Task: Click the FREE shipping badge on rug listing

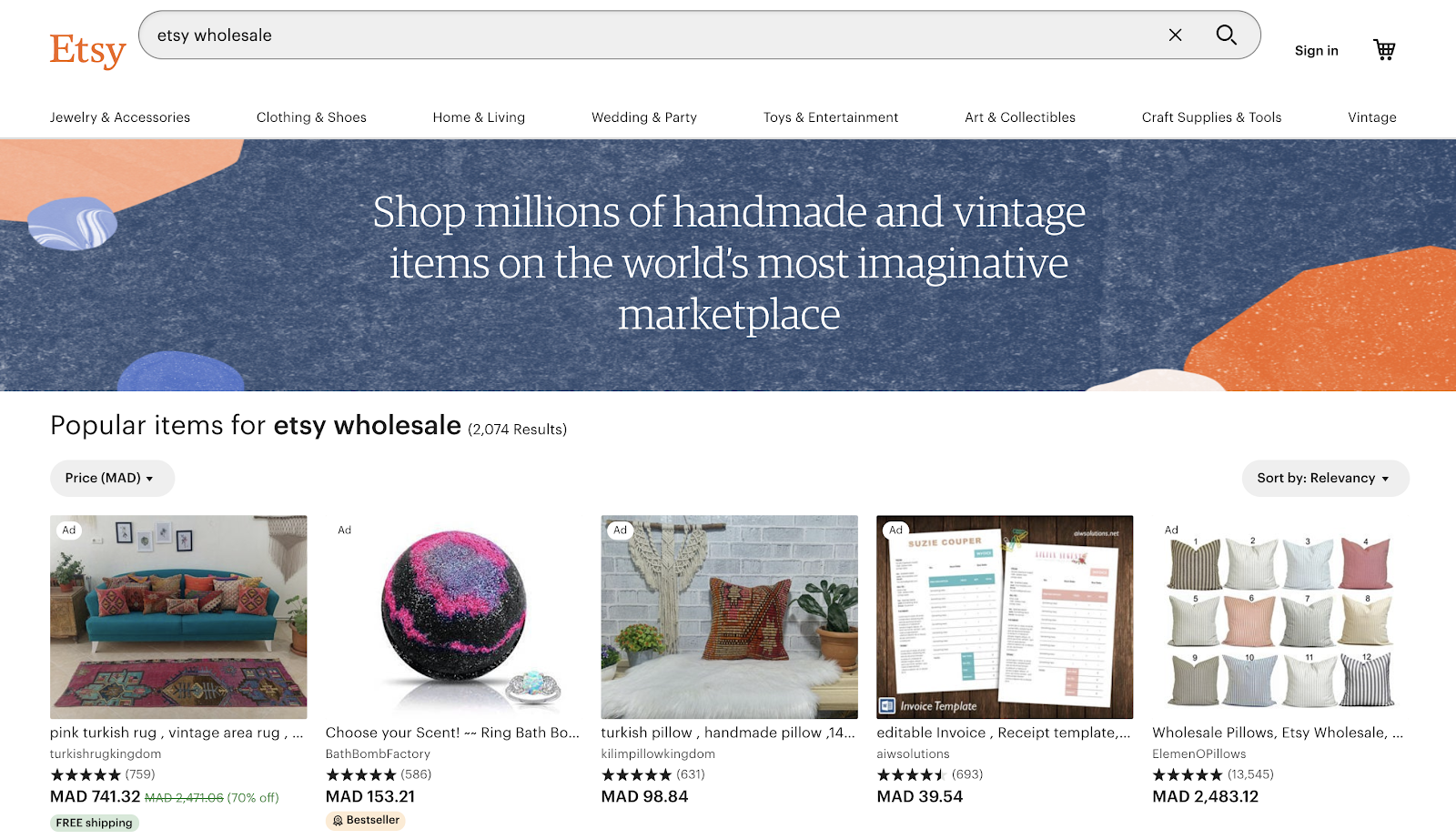Action: tap(94, 823)
